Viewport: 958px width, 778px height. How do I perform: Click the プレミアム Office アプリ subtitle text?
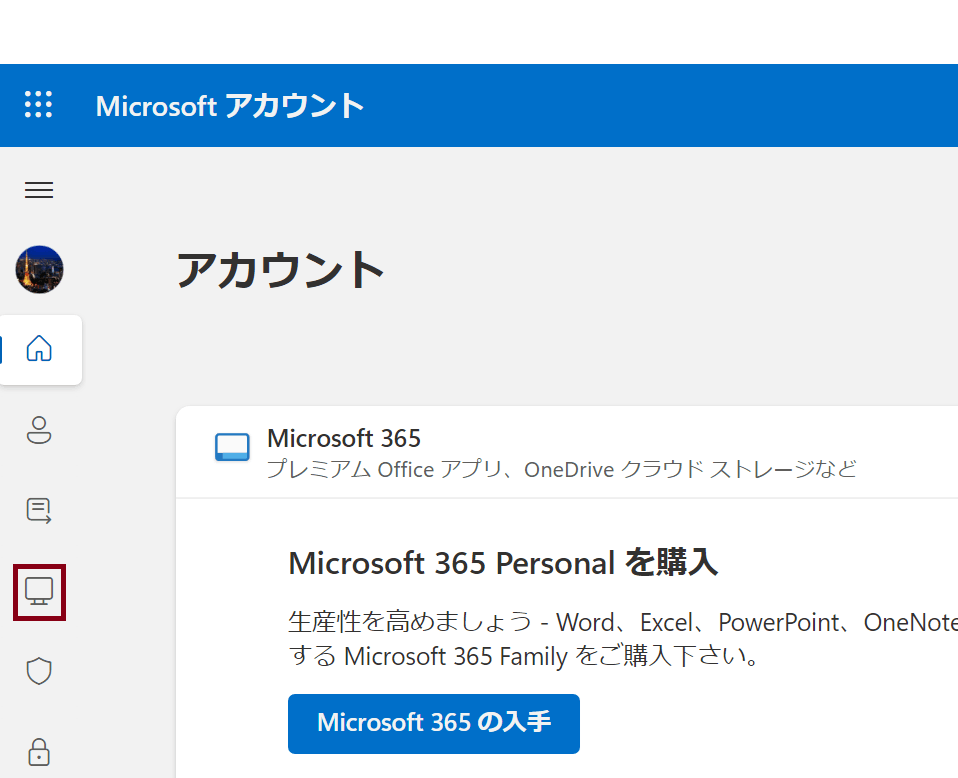(x=385, y=469)
